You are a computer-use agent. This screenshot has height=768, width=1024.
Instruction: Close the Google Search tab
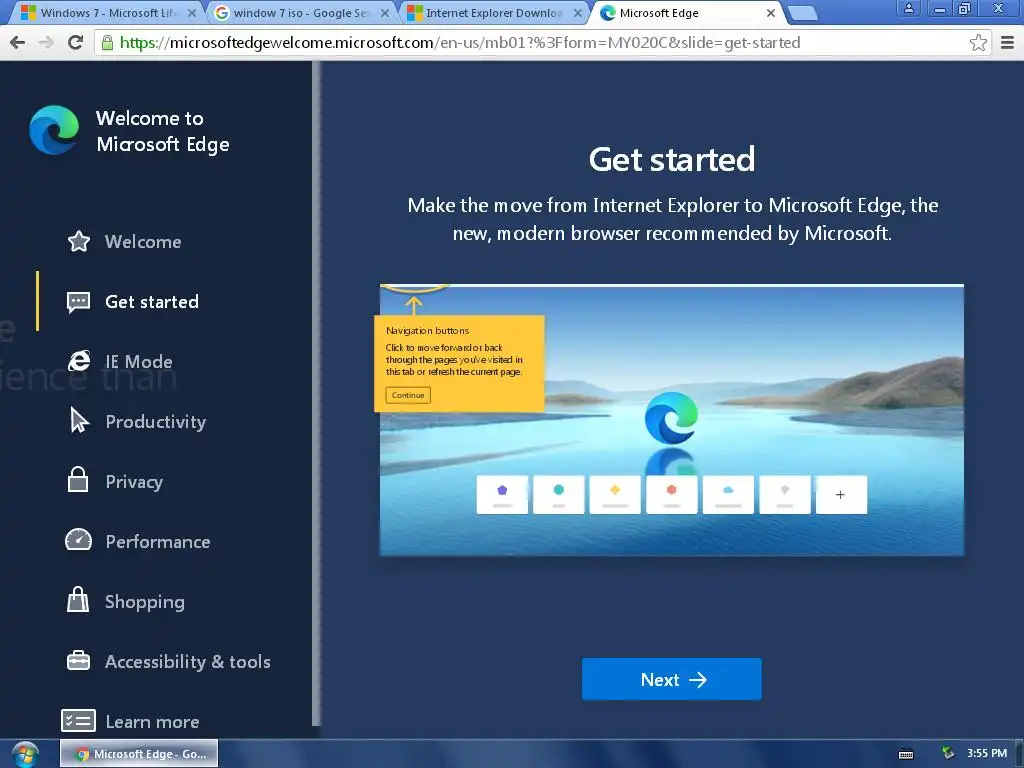point(385,13)
